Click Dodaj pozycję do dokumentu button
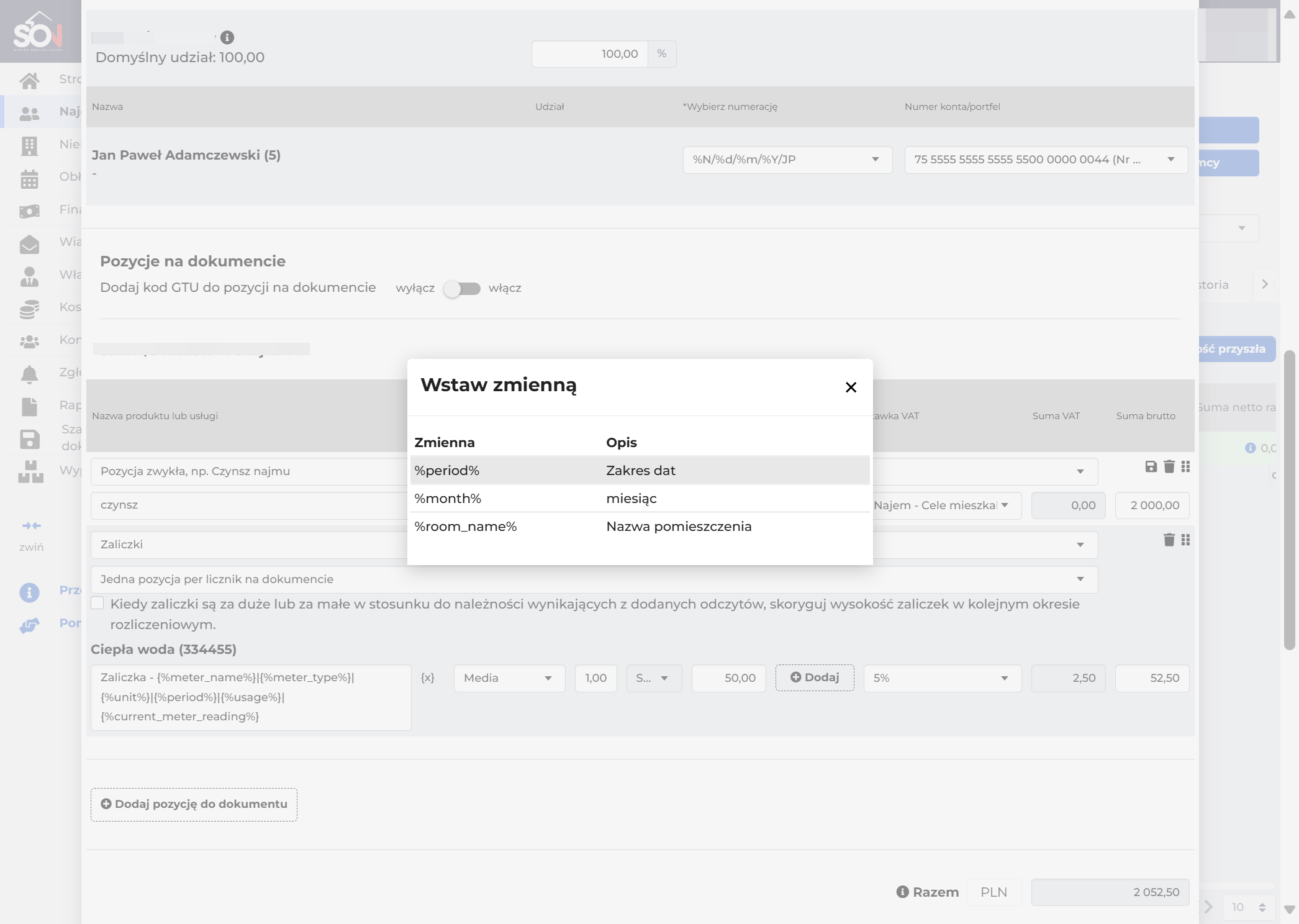The image size is (1299, 924). 194,804
